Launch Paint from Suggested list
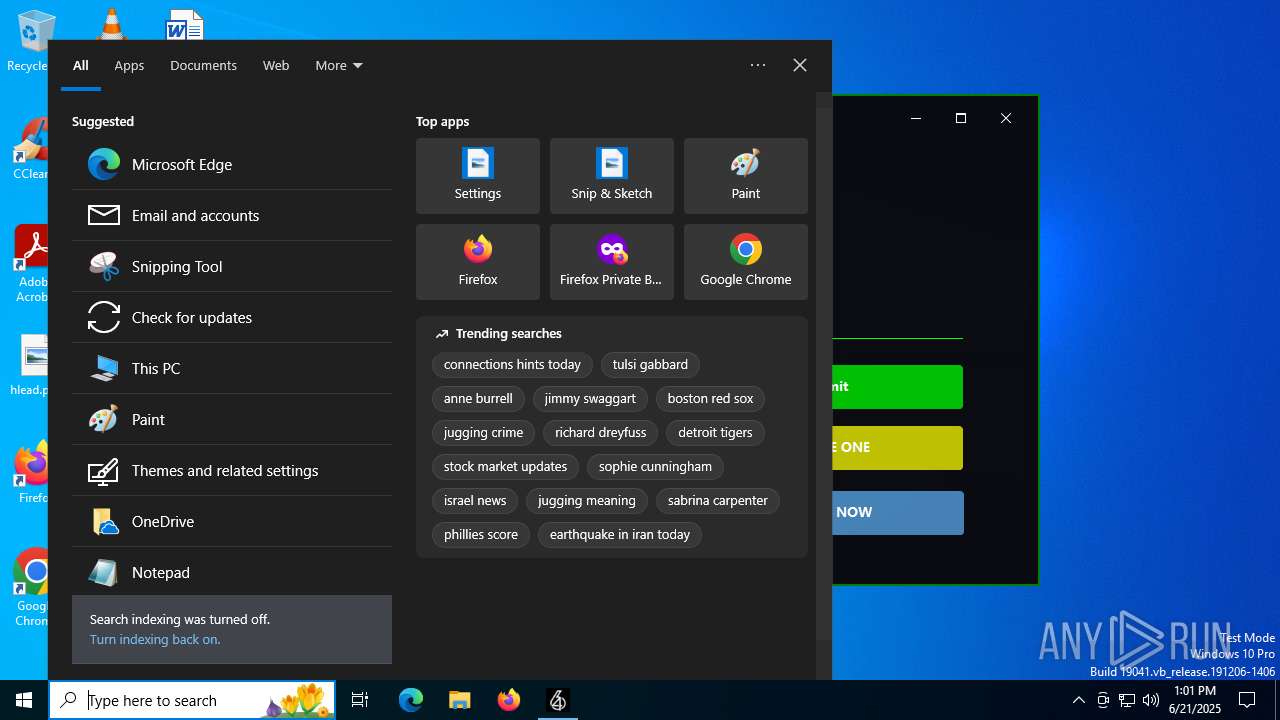 tap(232, 420)
